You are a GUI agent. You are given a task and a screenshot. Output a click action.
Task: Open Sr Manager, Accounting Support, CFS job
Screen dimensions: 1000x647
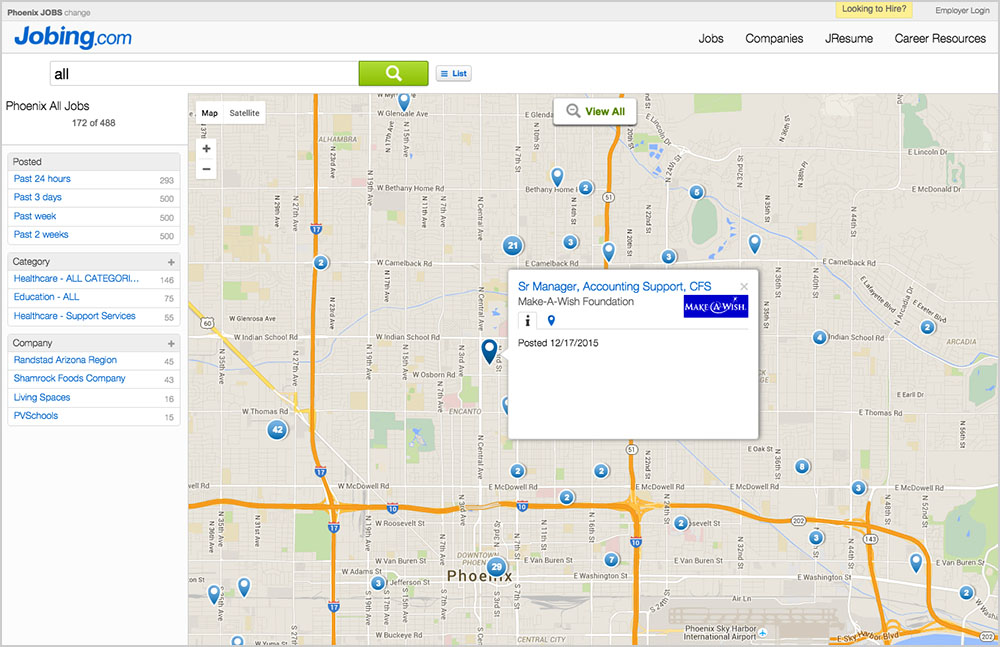coord(614,286)
